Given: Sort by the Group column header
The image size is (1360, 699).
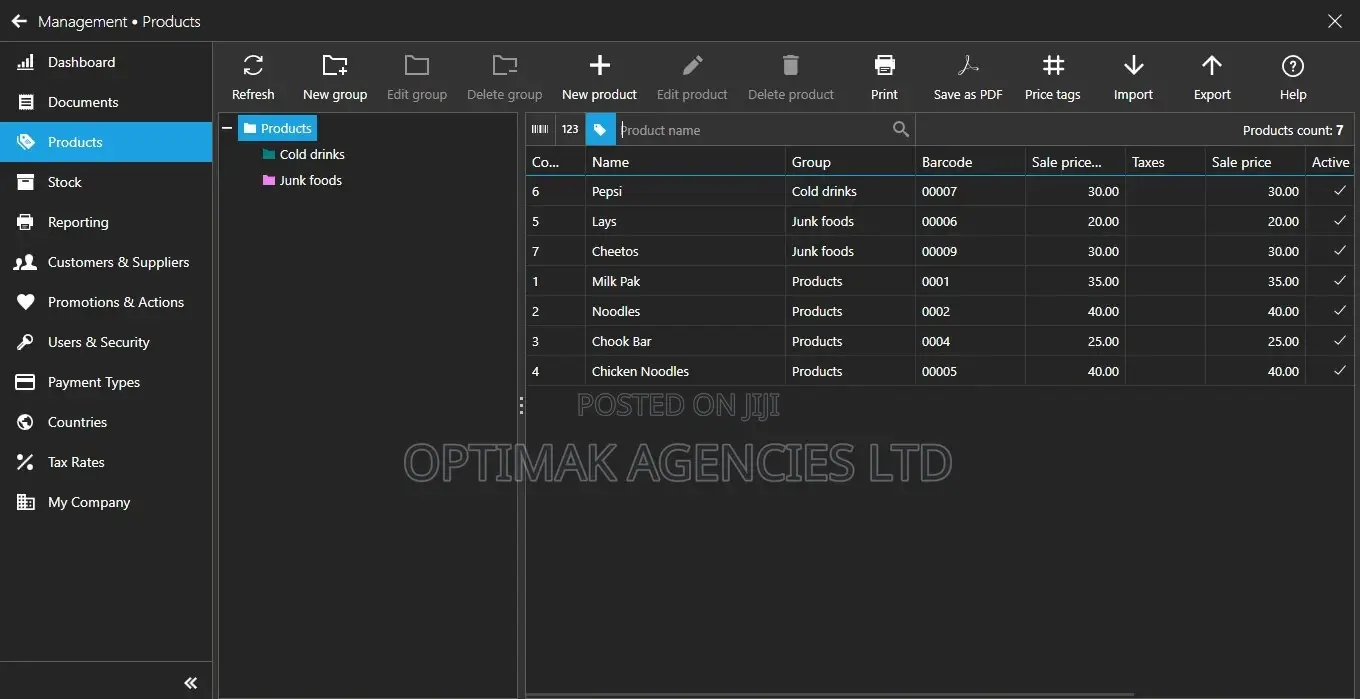Looking at the screenshot, I should (x=850, y=161).
